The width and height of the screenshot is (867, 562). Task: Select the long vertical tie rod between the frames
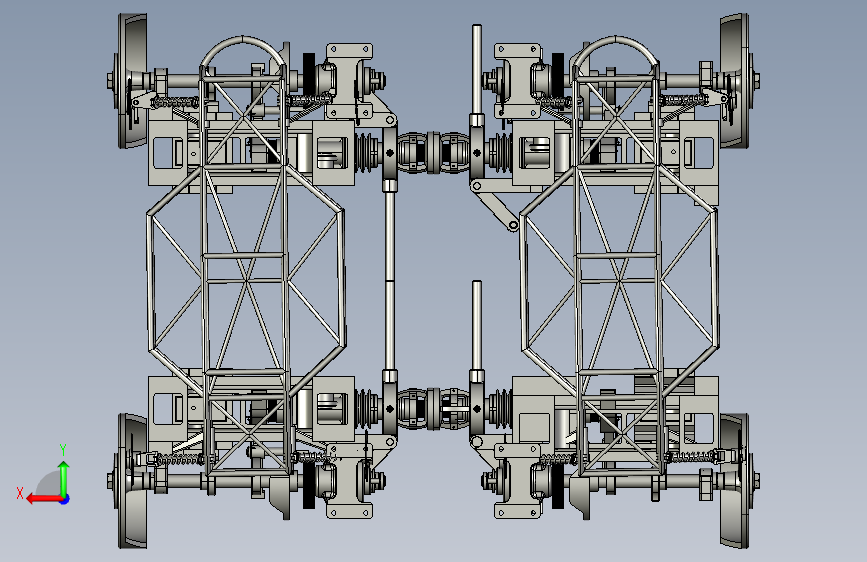[x=390, y=280]
